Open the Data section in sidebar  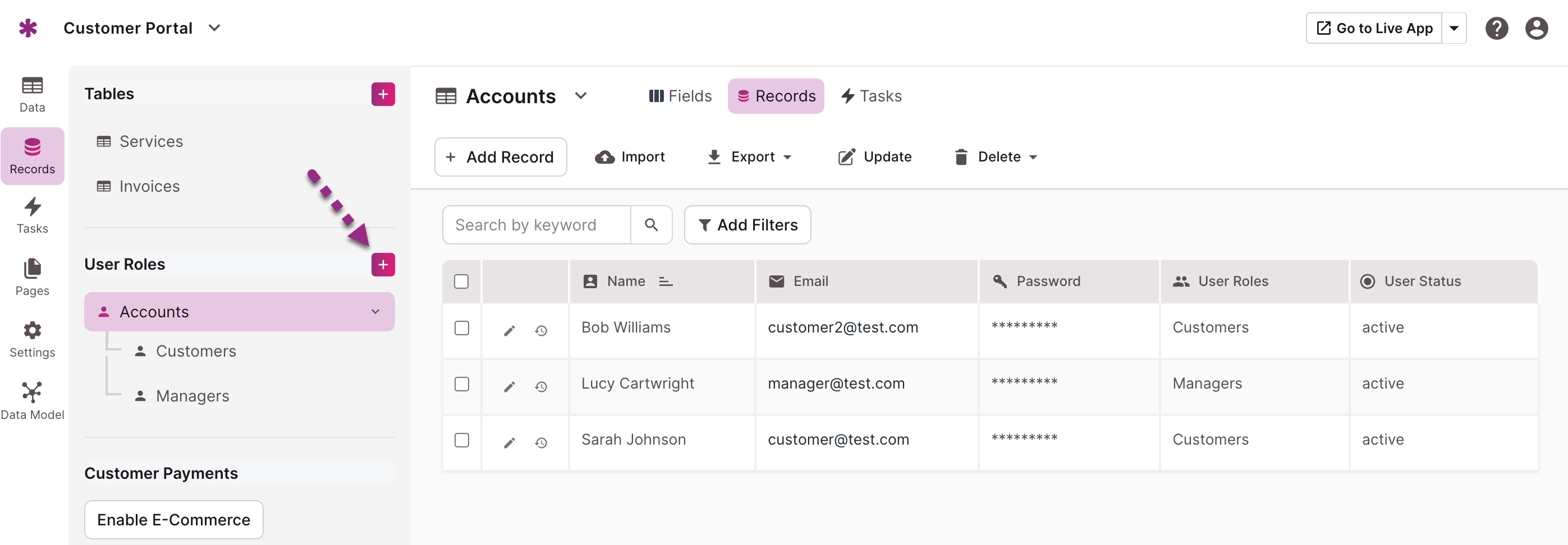32,95
